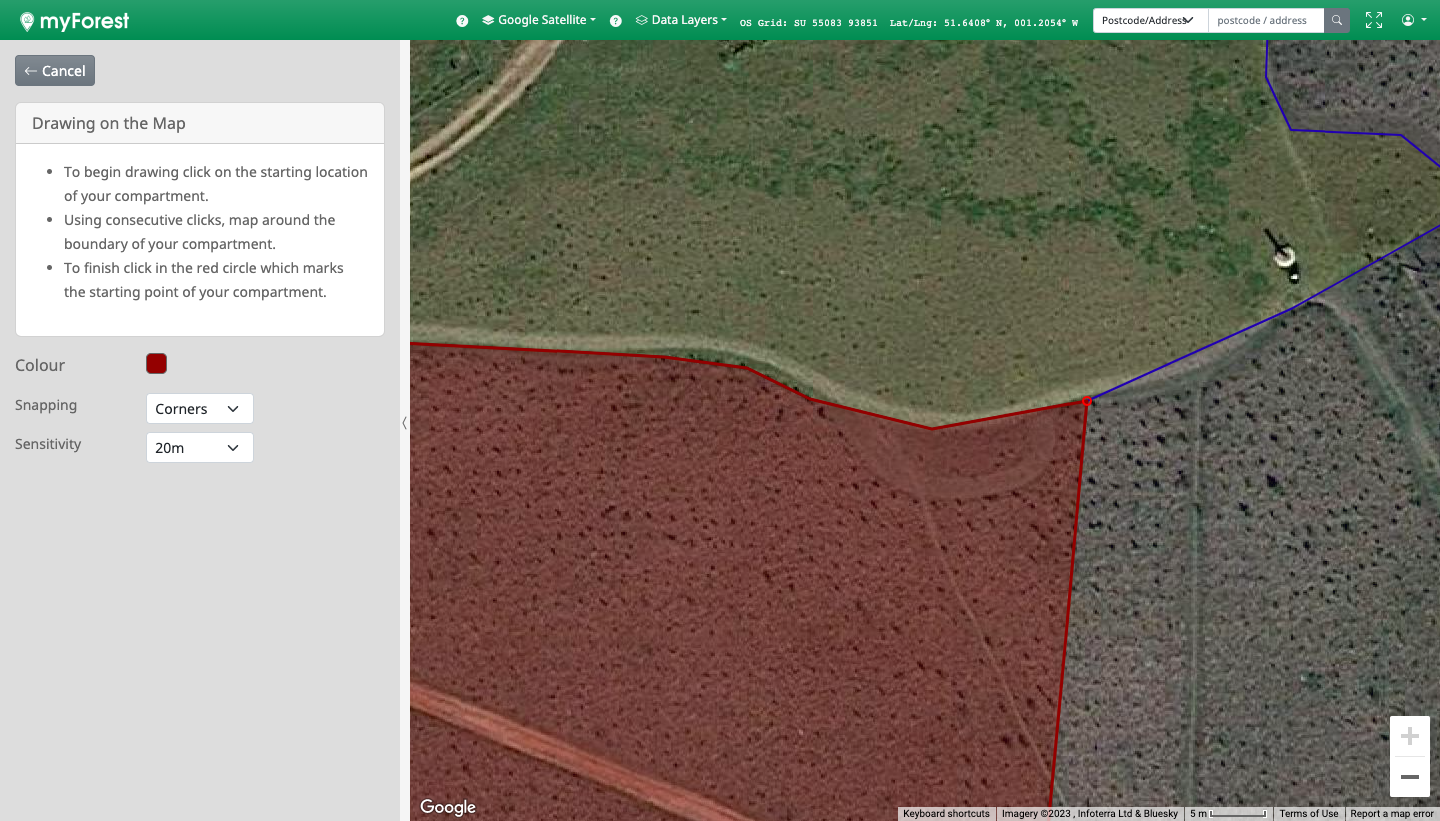Click red circle start point to finish

click(1087, 401)
